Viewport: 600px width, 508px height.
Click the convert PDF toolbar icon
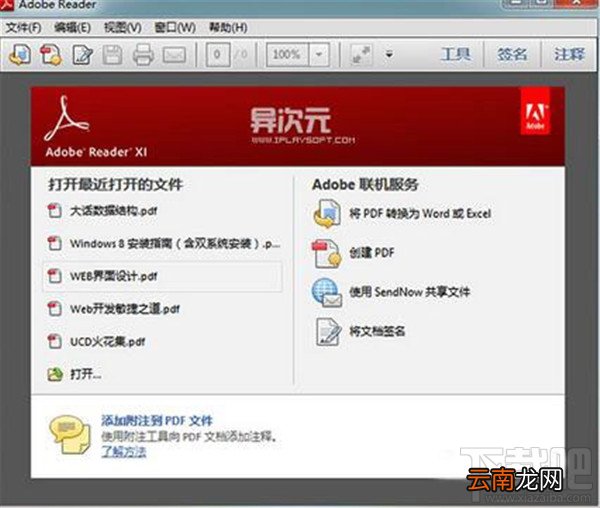click(x=20, y=55)
